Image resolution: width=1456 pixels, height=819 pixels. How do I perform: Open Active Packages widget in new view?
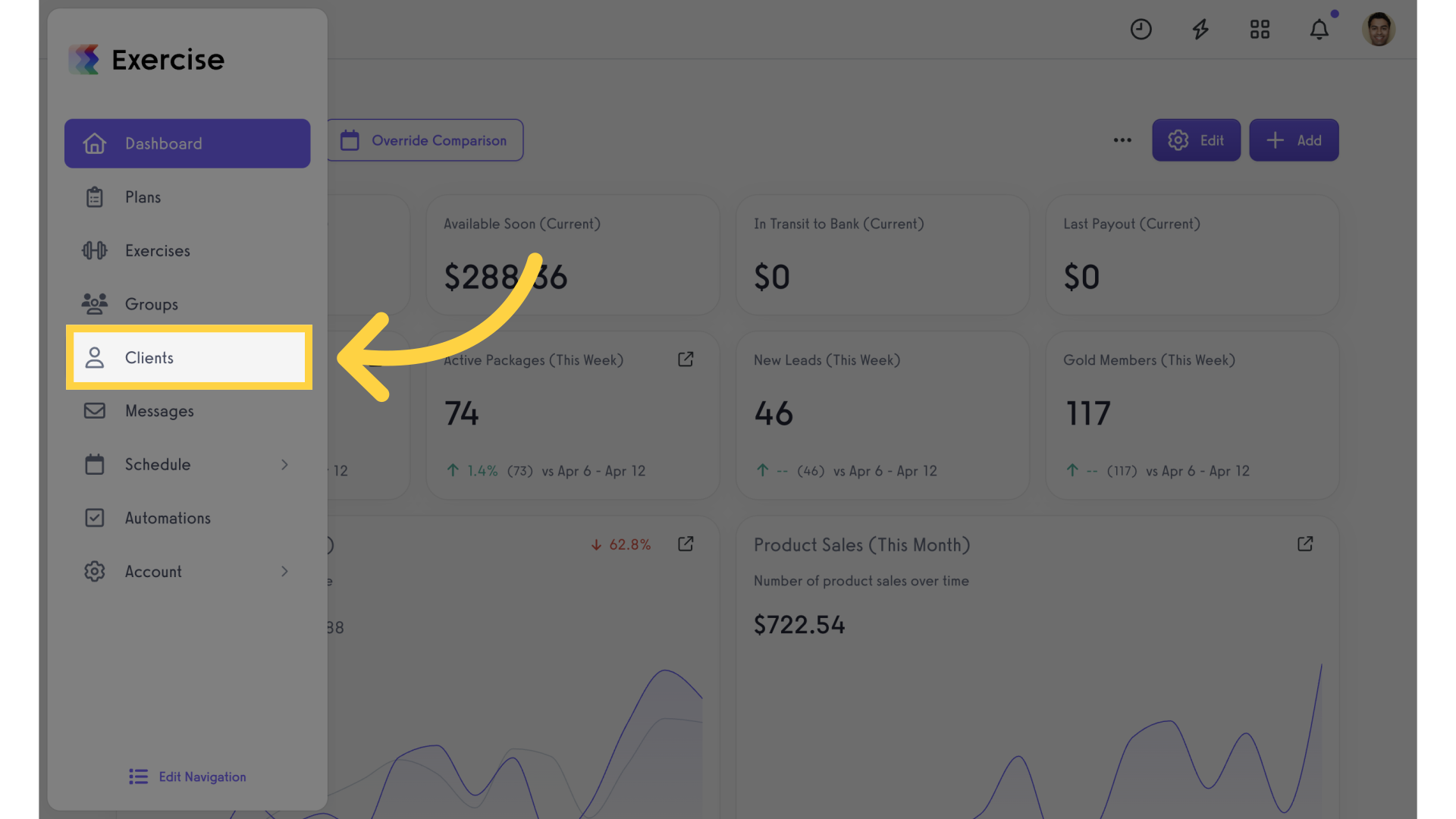pos(686,359)
